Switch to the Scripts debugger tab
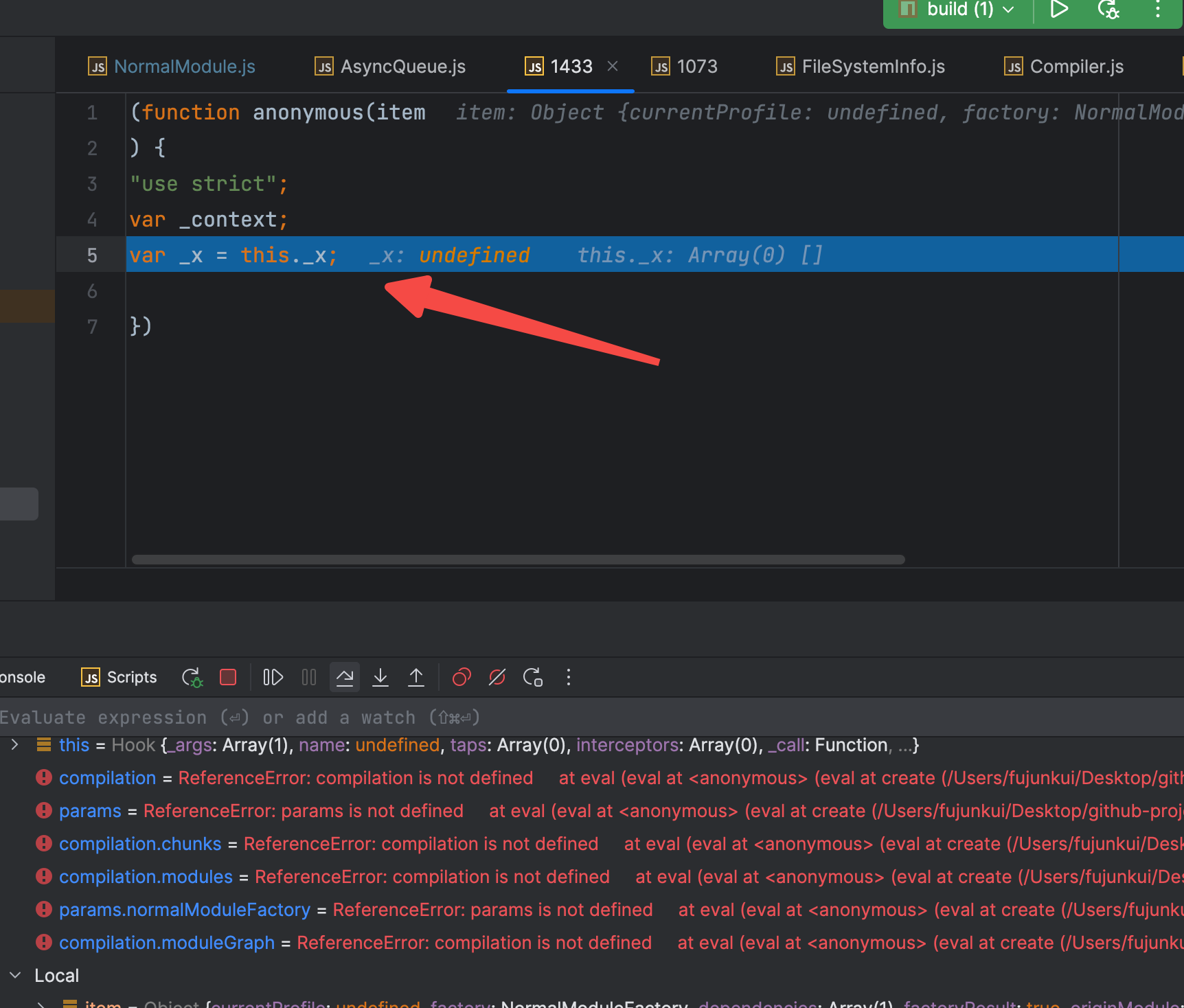 pos(119,678)
